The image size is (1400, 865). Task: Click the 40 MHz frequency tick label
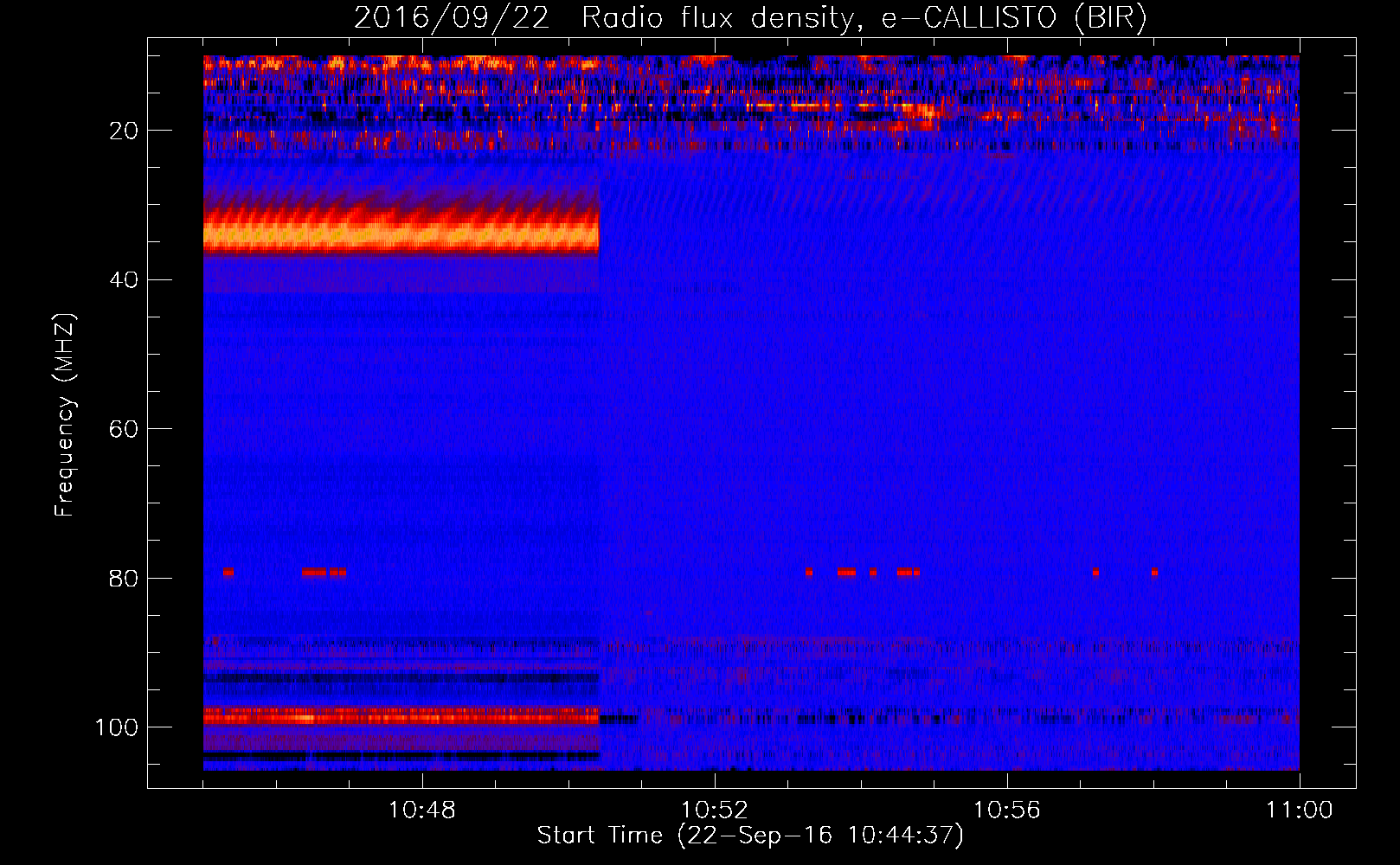(x=125, y=280)
